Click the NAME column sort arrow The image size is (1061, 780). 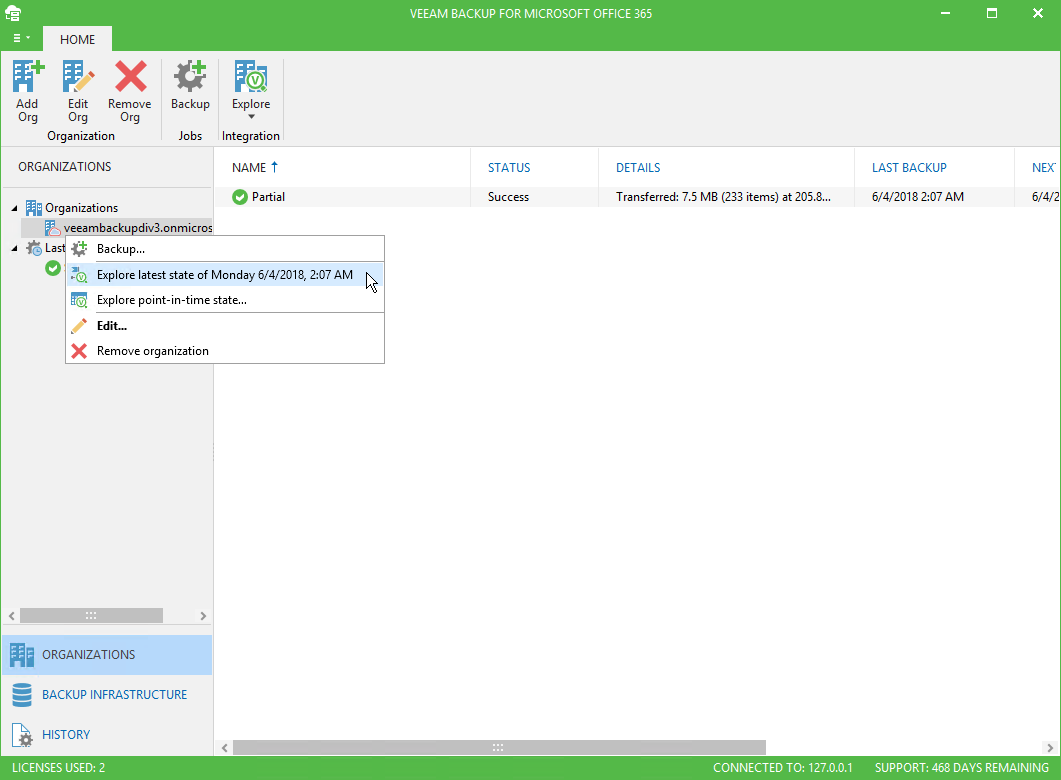pyautogui.click(x=274, y=167)
